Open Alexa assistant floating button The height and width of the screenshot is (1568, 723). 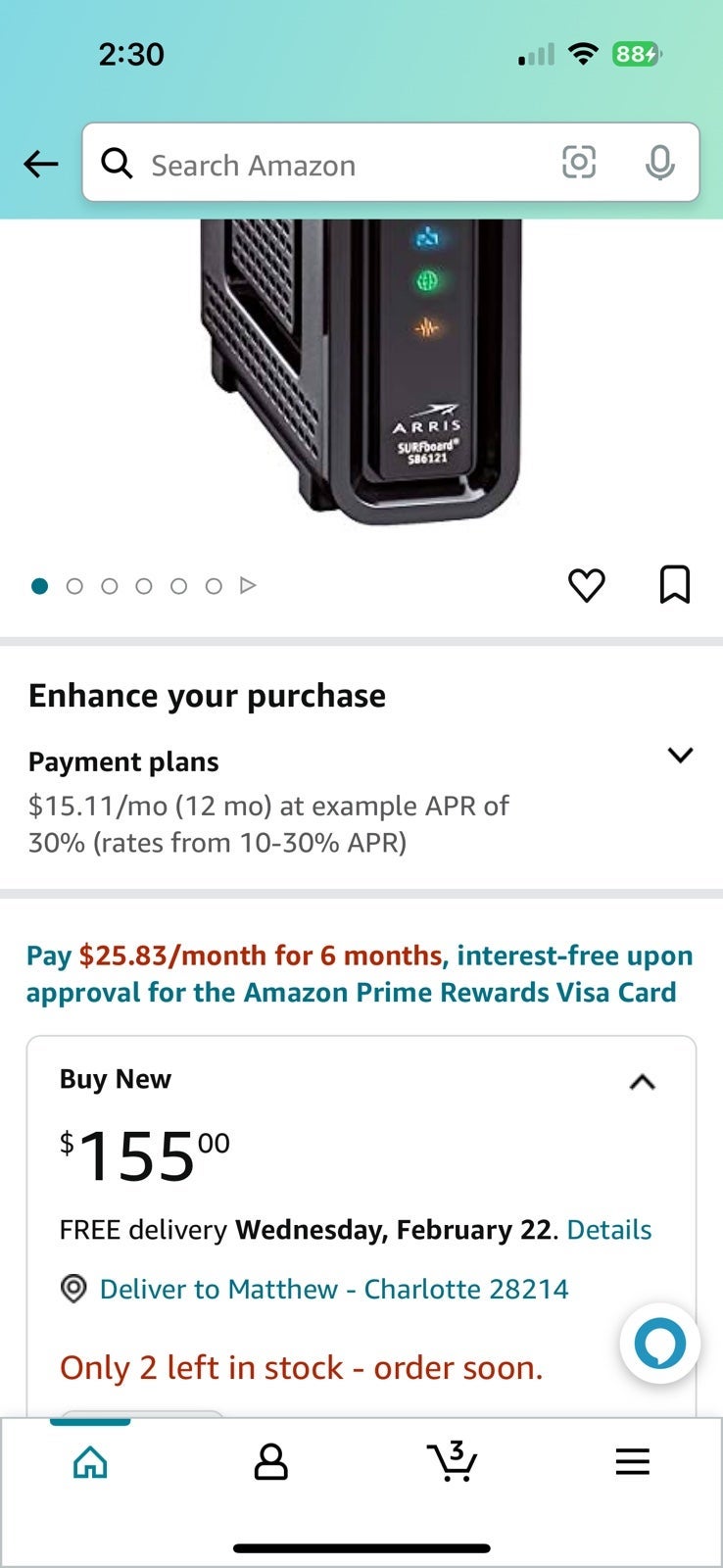660,1343
